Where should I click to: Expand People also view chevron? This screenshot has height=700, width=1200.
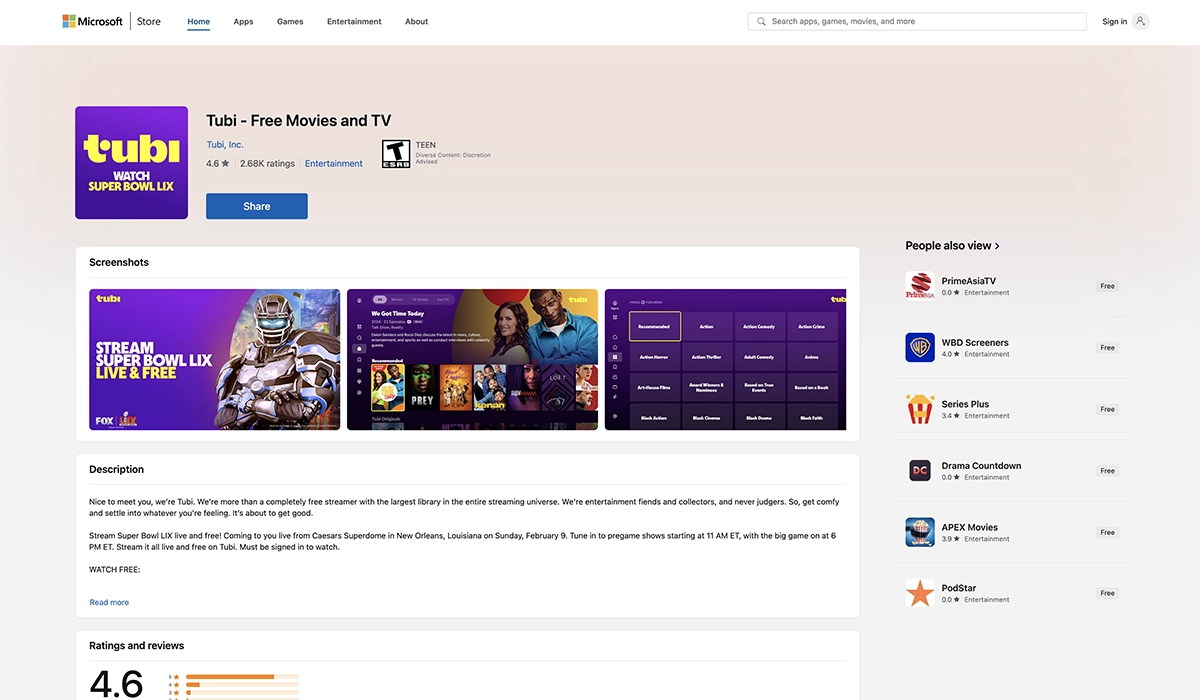click(x=997, y=246)
